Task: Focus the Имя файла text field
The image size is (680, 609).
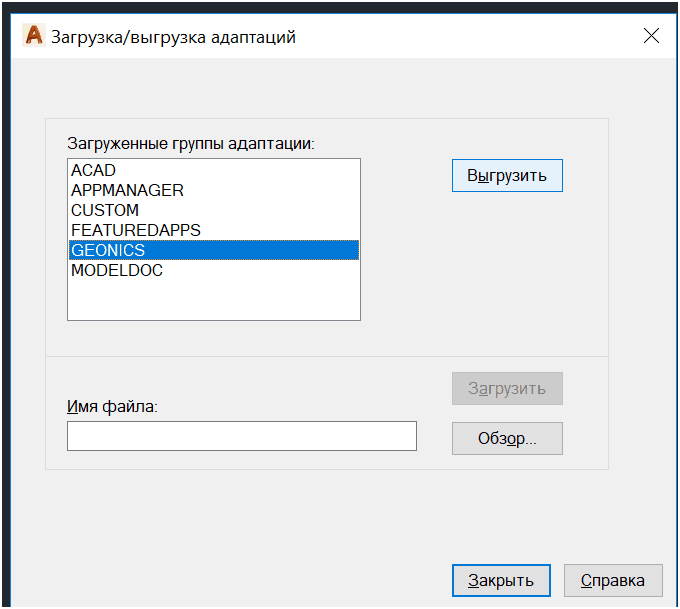Action: [x=241, y=436]
